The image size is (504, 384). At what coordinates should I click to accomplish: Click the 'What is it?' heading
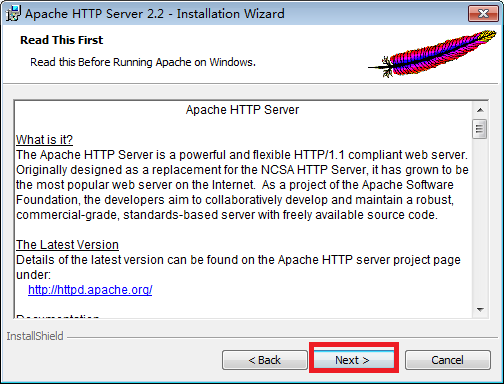pos(44,140)
